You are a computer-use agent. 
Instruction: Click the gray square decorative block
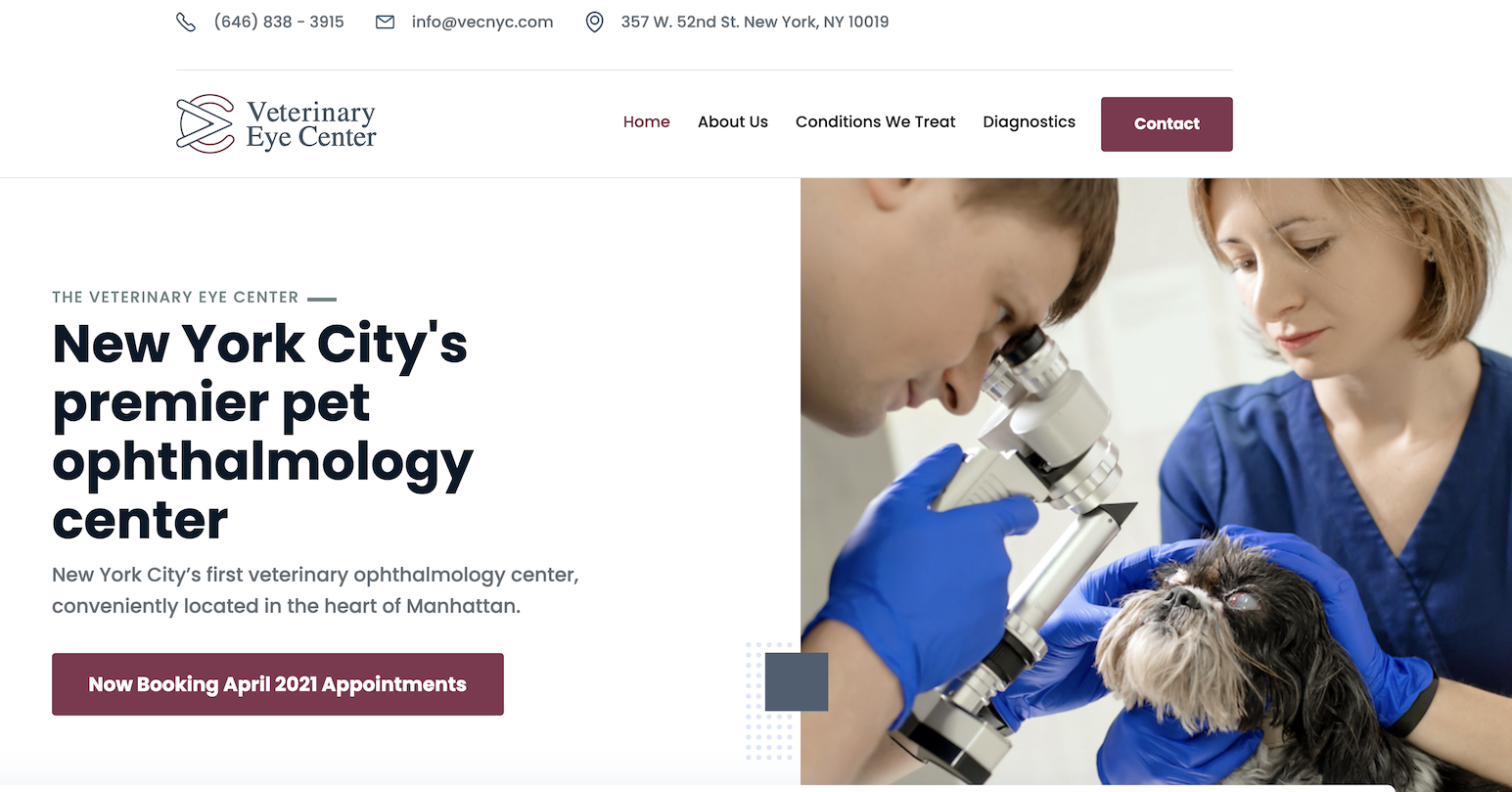click(797, 681)
